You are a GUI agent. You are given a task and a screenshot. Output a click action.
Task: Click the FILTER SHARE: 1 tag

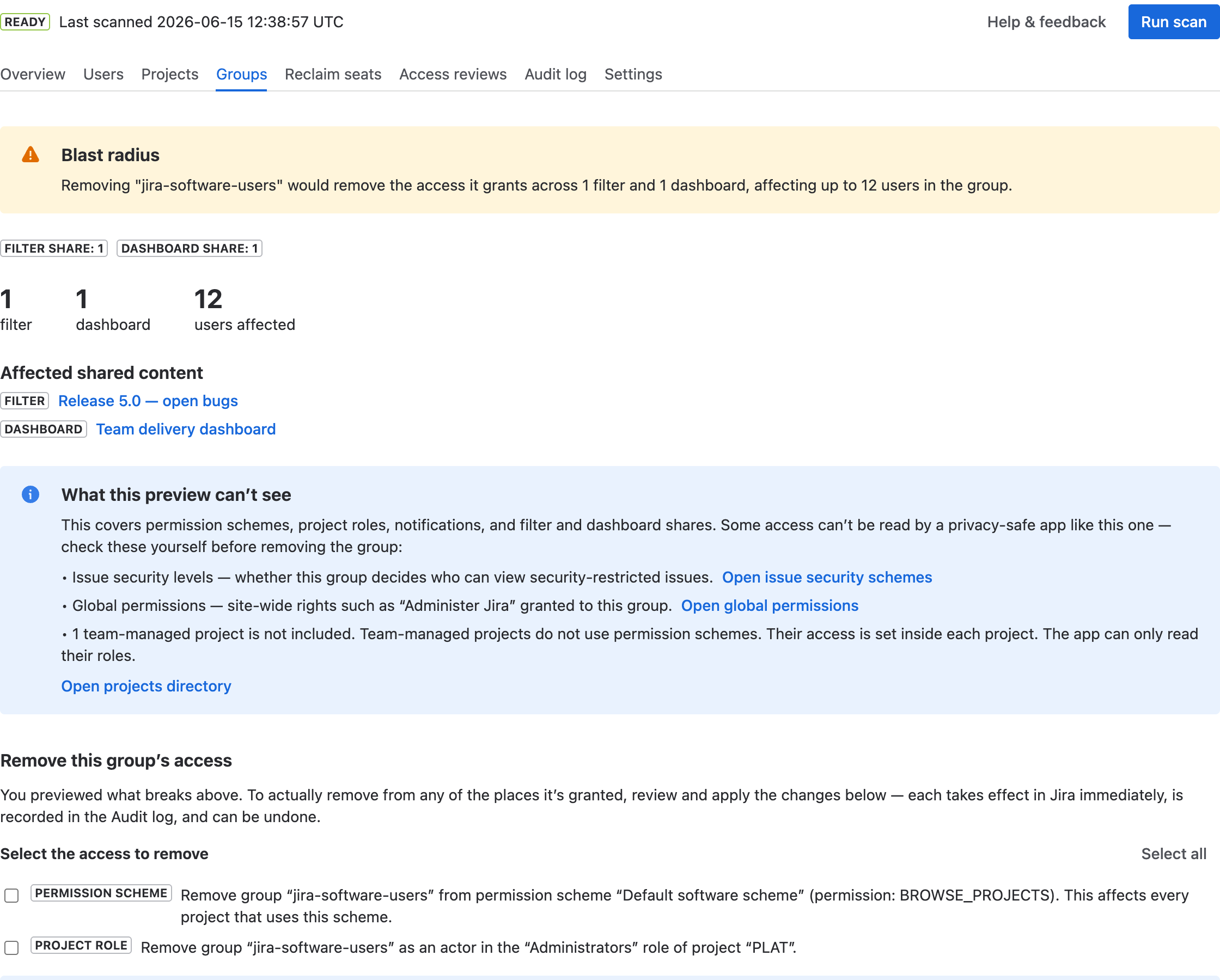pyautogui.click(x=54, y=248)
